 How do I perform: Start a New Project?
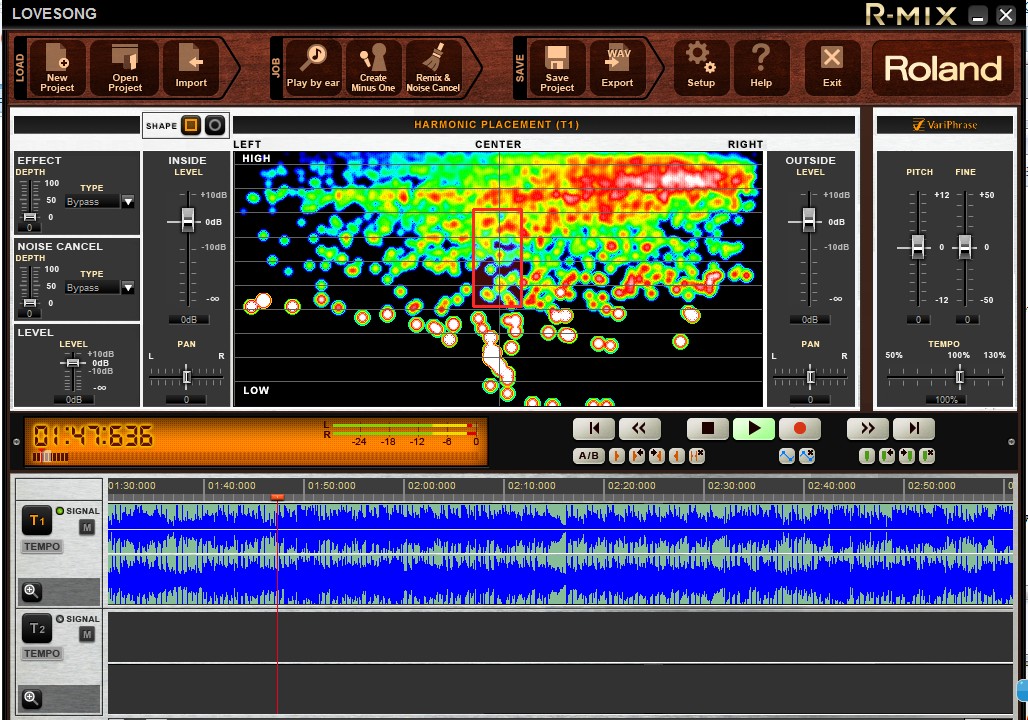pos(57,68)
